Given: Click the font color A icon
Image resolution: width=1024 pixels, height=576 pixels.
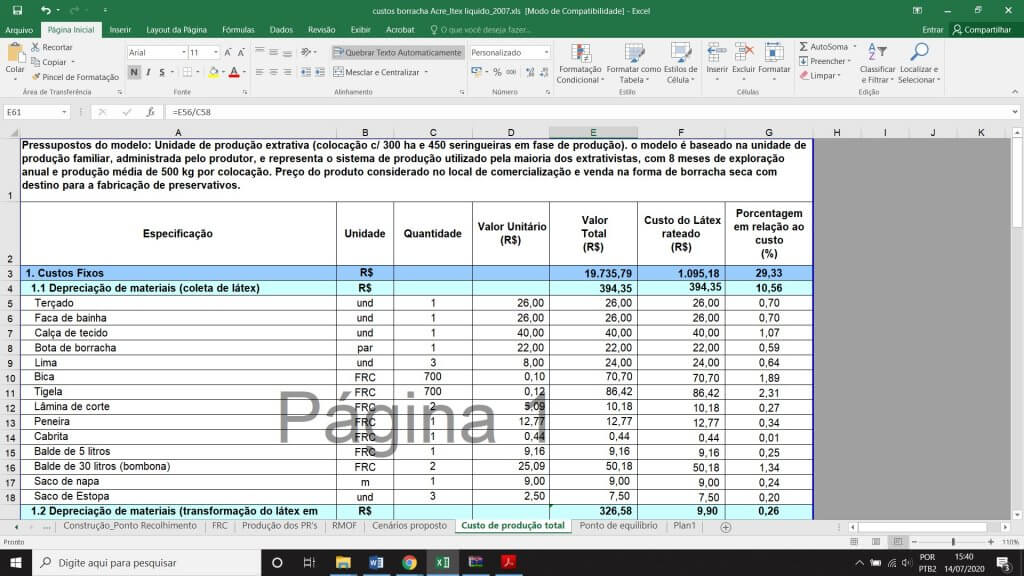Looking at the screenshot, I should (x=232, y=72).
